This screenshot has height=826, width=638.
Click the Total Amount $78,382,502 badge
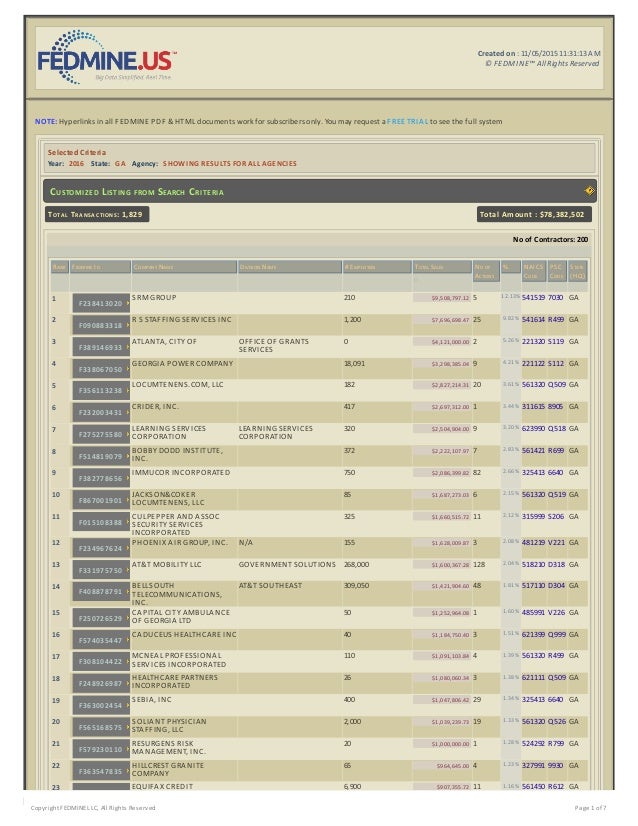(x=534, y=214)
